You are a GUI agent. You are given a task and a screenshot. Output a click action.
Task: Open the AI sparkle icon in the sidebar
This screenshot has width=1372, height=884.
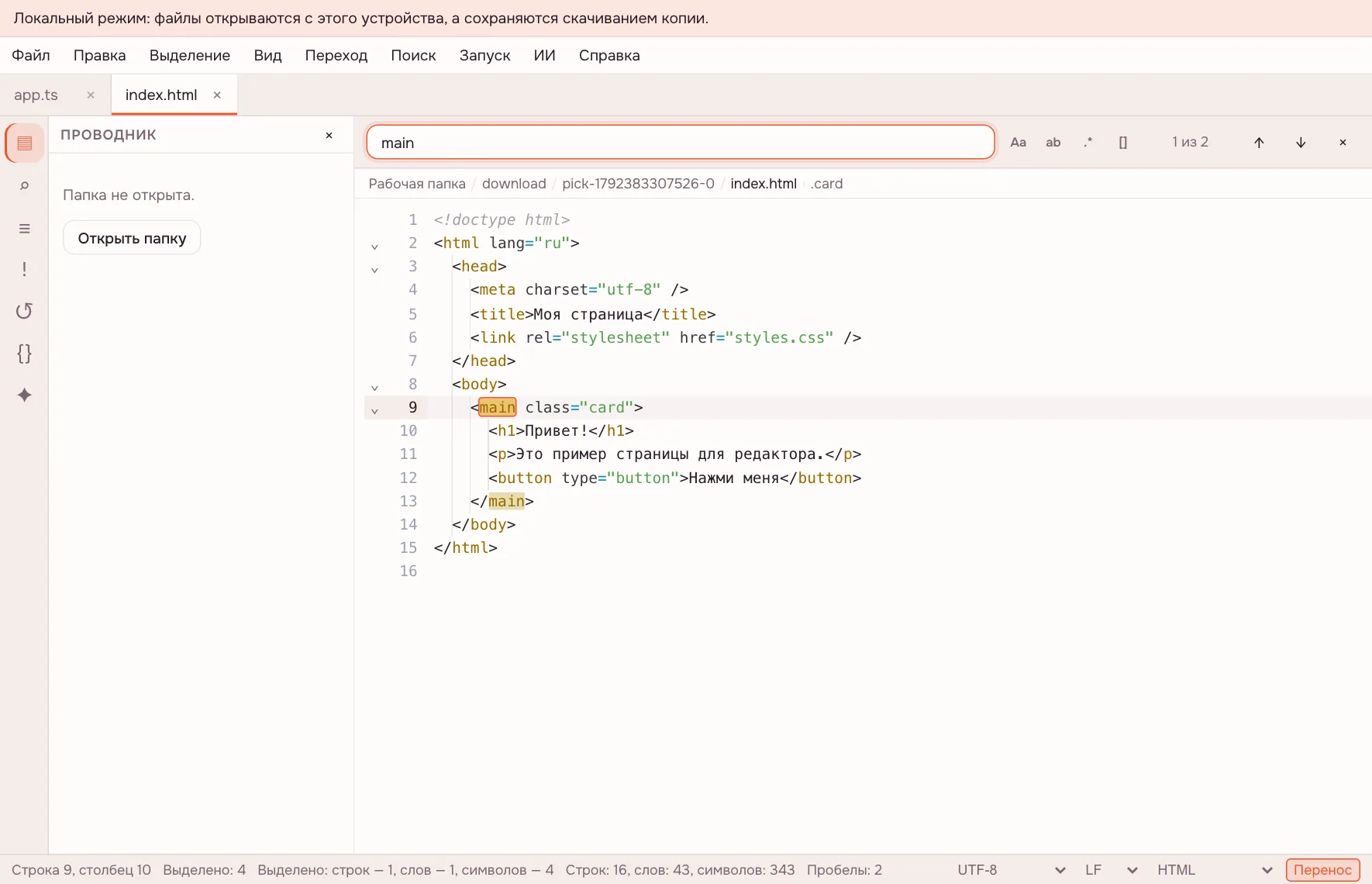pos(25,395)
